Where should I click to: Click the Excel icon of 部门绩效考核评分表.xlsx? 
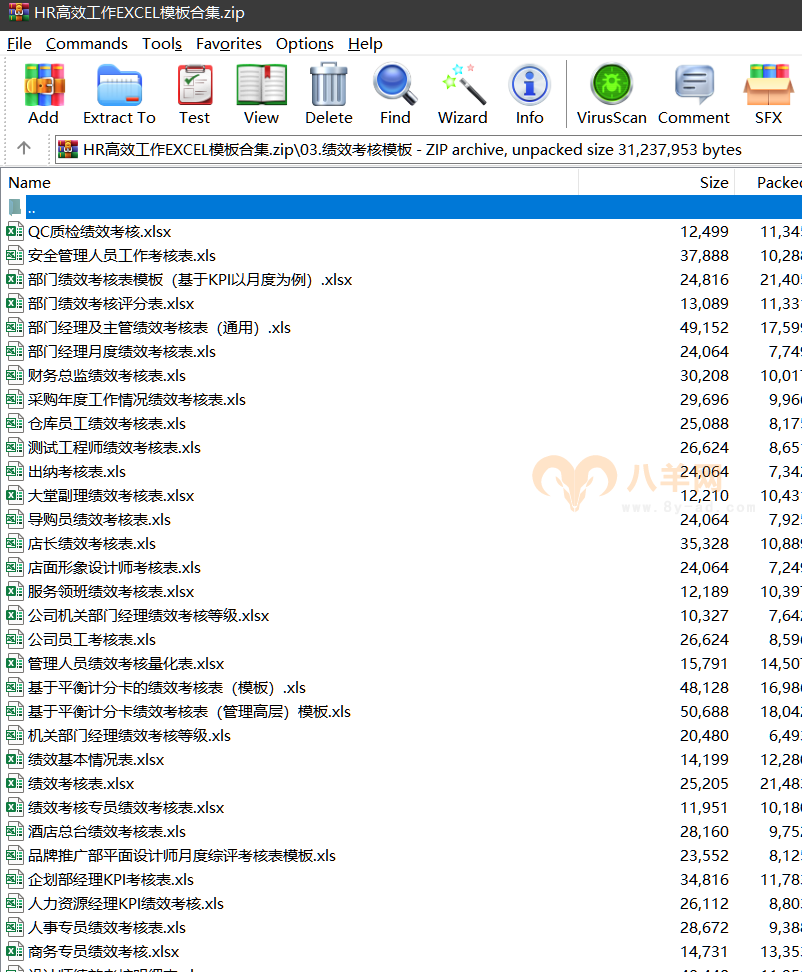point(15,304)
